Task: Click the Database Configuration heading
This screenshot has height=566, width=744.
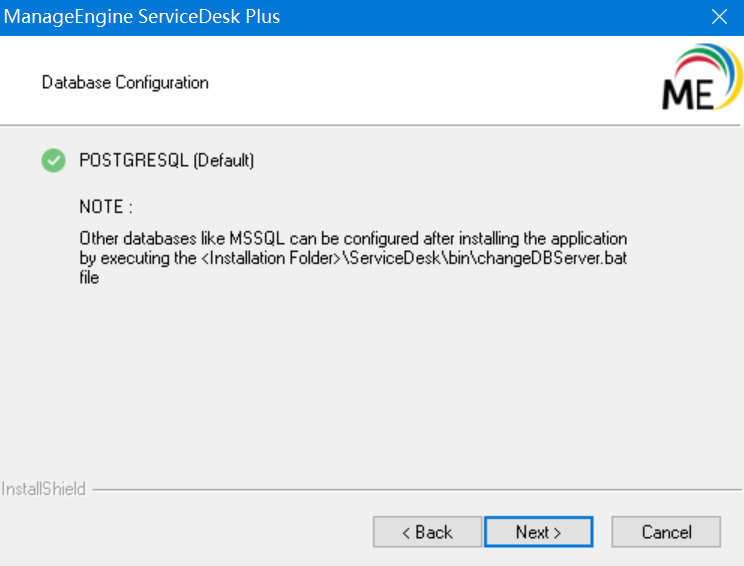Action: point(125,82)
